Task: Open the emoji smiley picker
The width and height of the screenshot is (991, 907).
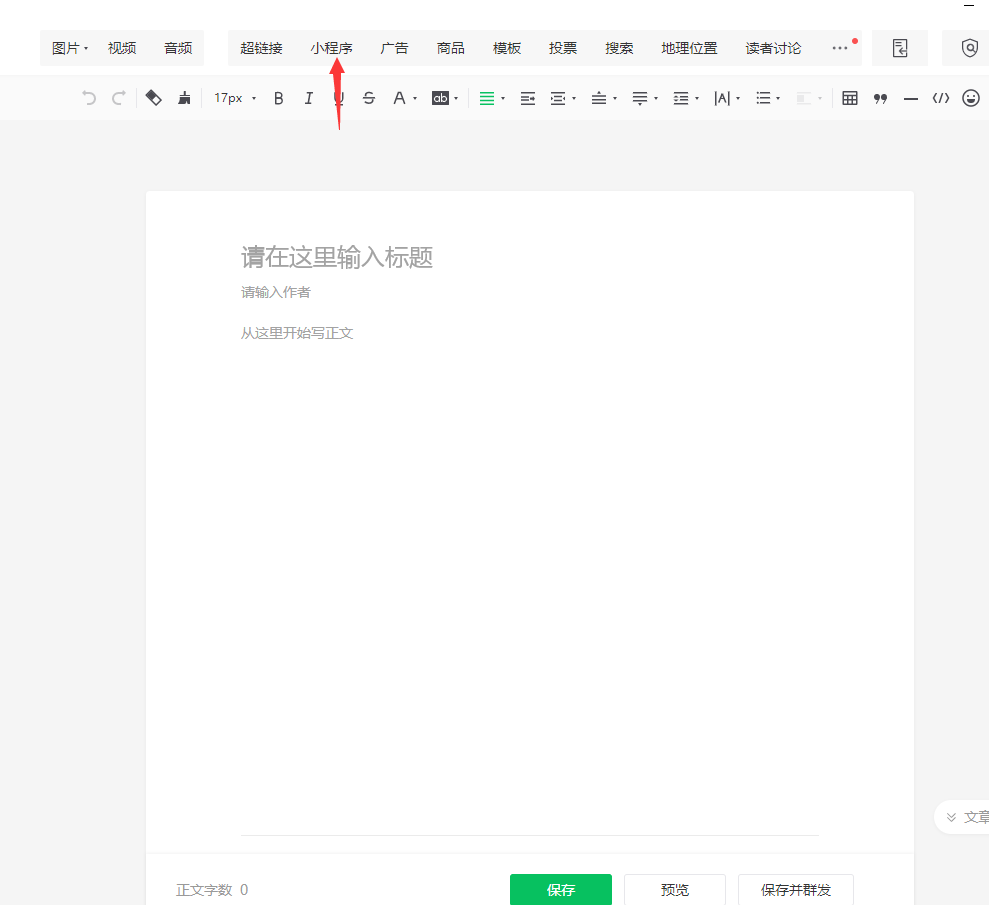Action: (971, 98)
